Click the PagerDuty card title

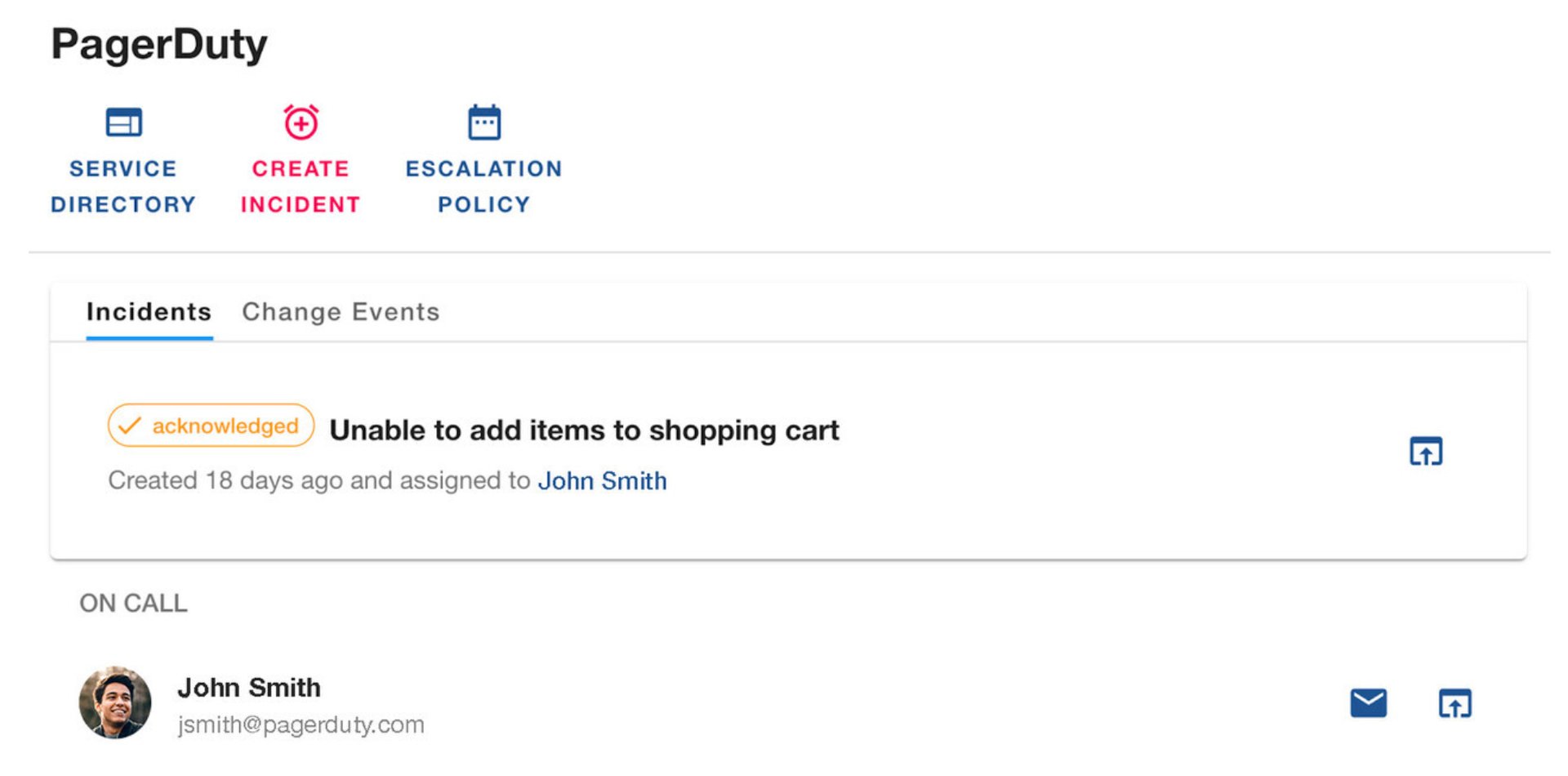point(159,44)
